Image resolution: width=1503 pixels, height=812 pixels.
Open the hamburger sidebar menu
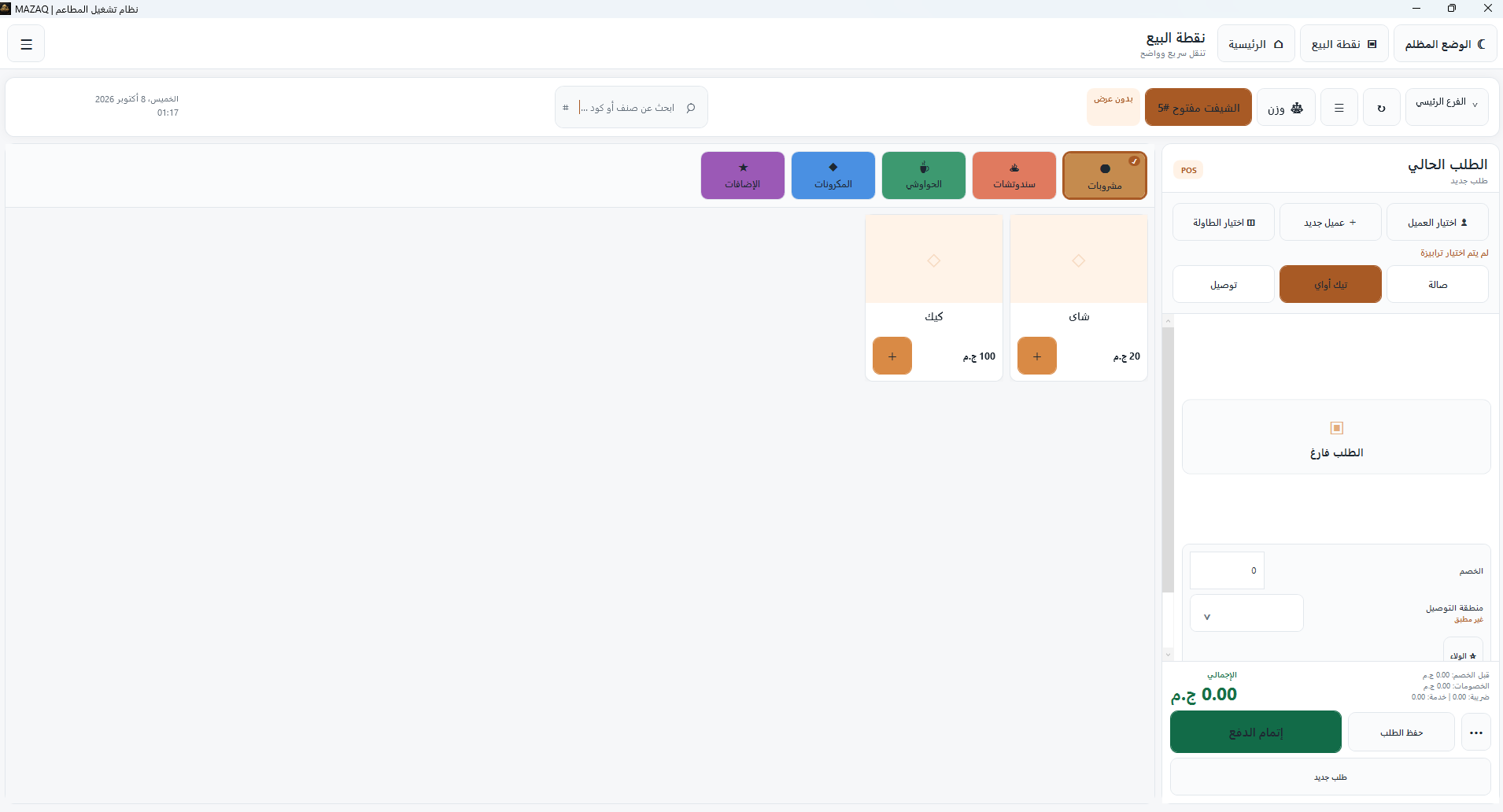26,44
